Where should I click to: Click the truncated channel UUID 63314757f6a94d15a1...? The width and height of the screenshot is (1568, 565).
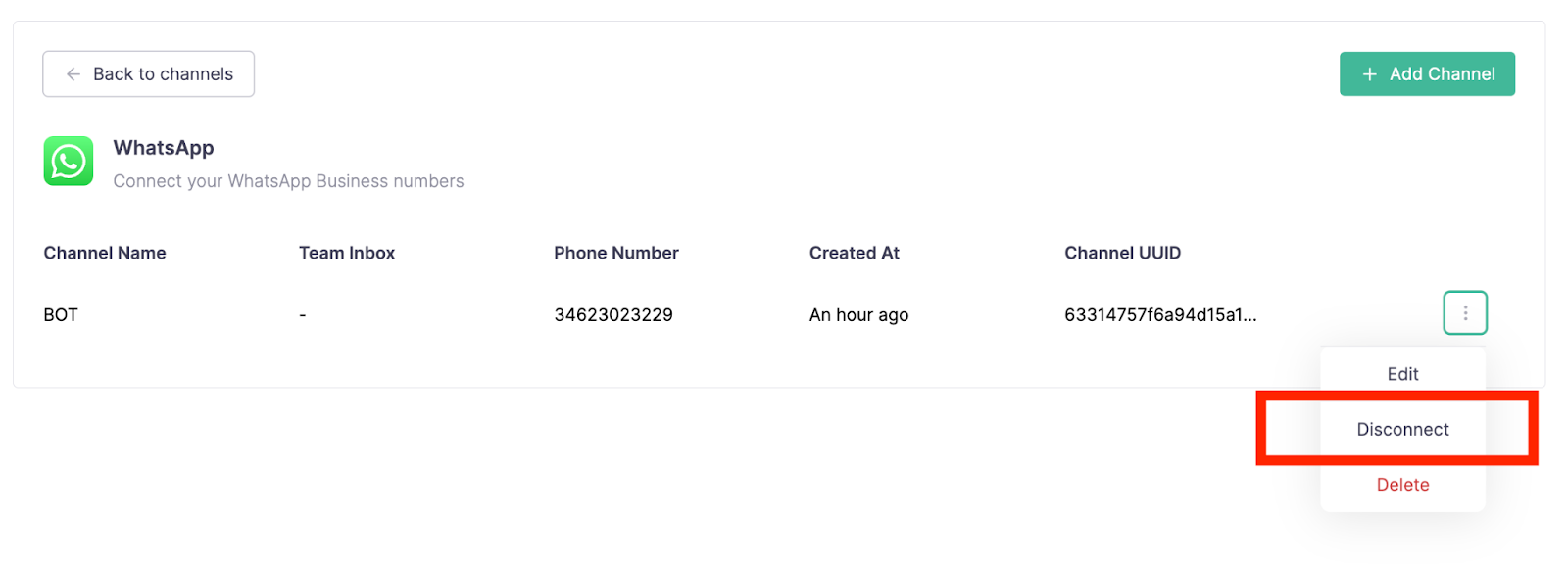pos(1160,315)
